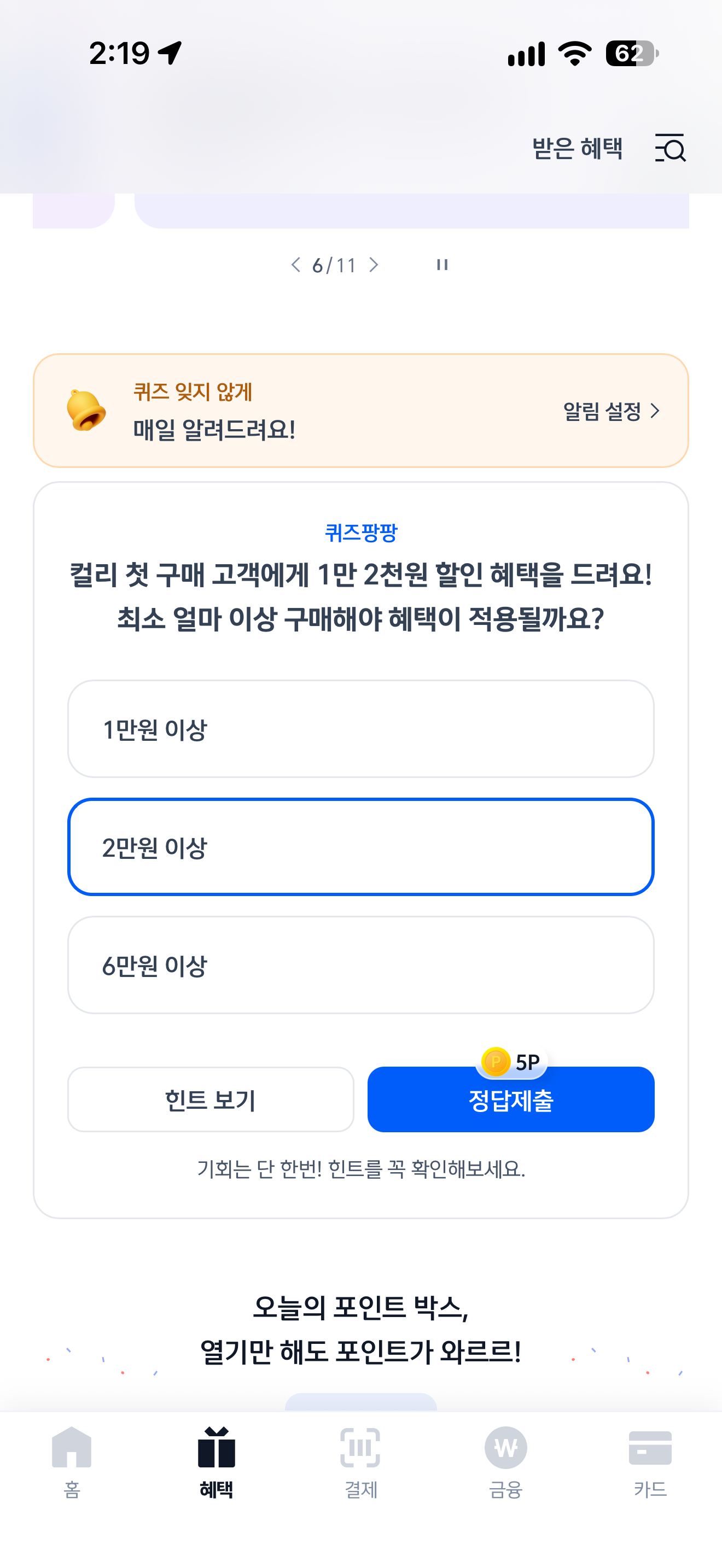Pause the banner auto-slide

(x=442, y=265)
